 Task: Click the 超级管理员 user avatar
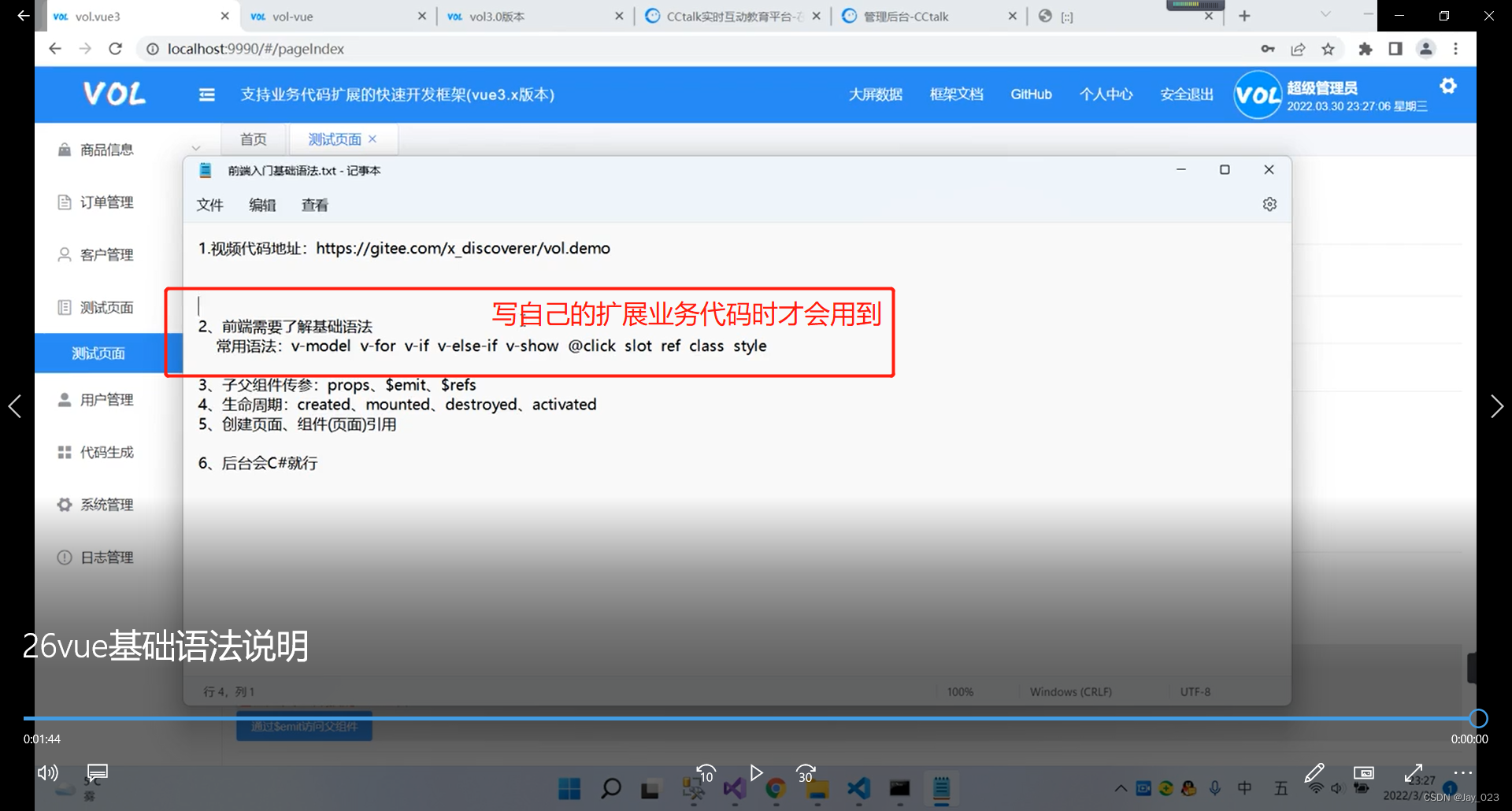click(1258, 95)
